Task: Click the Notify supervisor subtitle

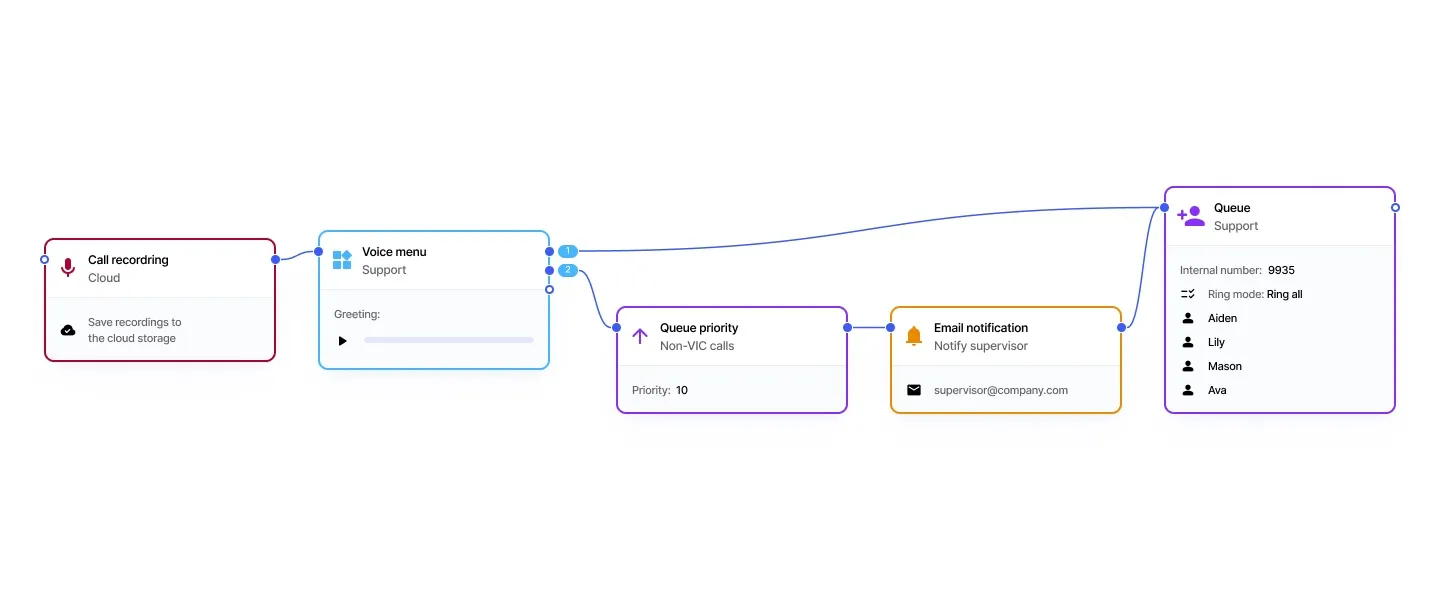Action: [981, 346]
